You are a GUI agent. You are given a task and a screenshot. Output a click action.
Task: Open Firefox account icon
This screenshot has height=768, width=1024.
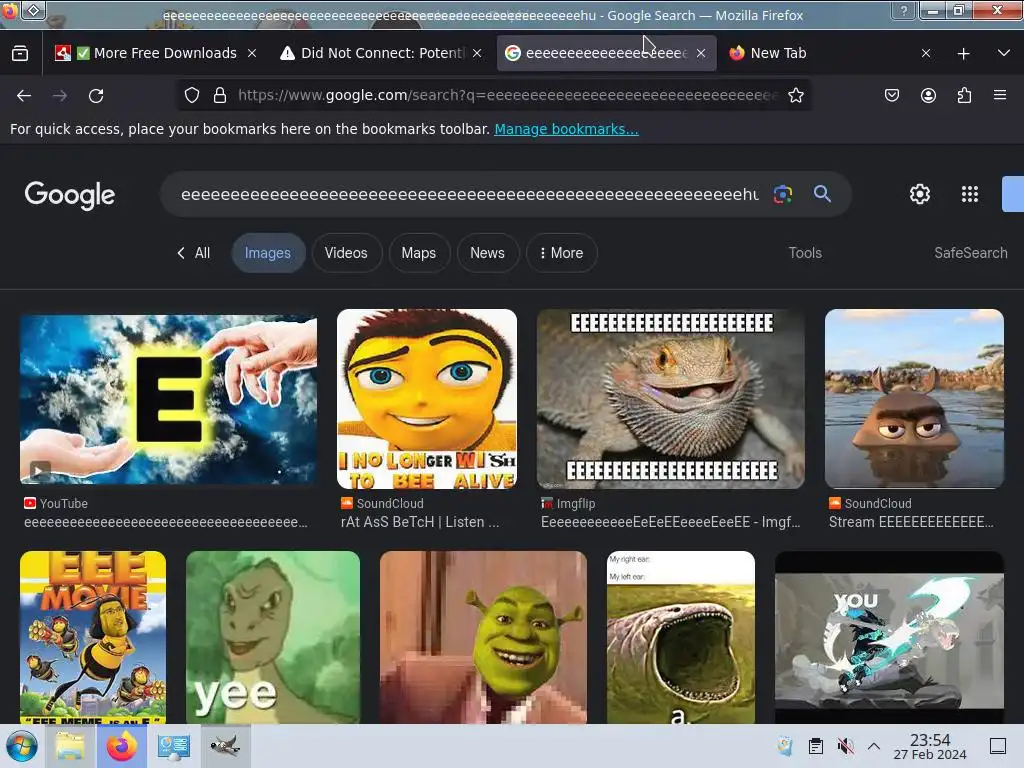pos(928,95)
